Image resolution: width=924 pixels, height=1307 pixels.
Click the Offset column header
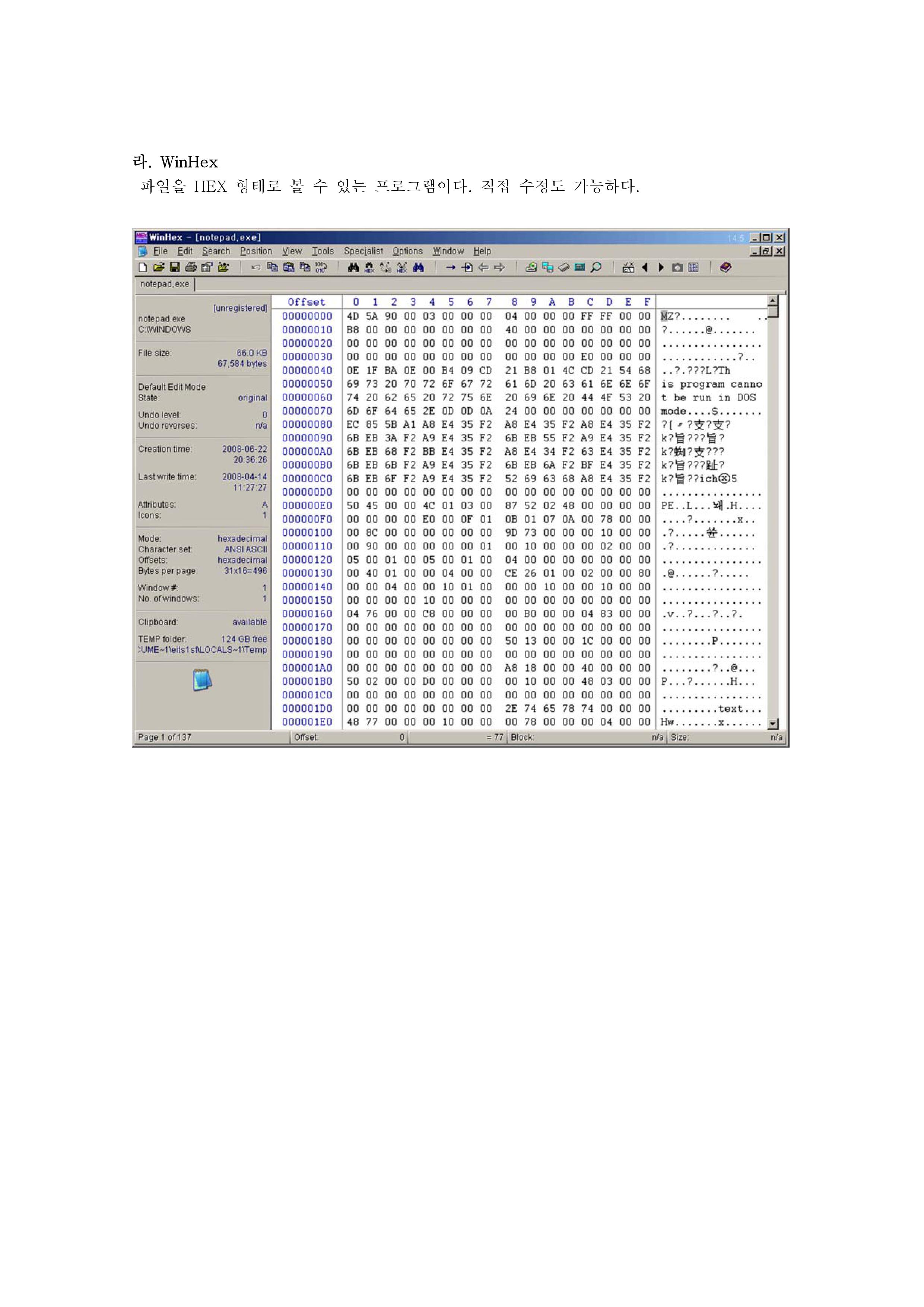coord(306,302)
